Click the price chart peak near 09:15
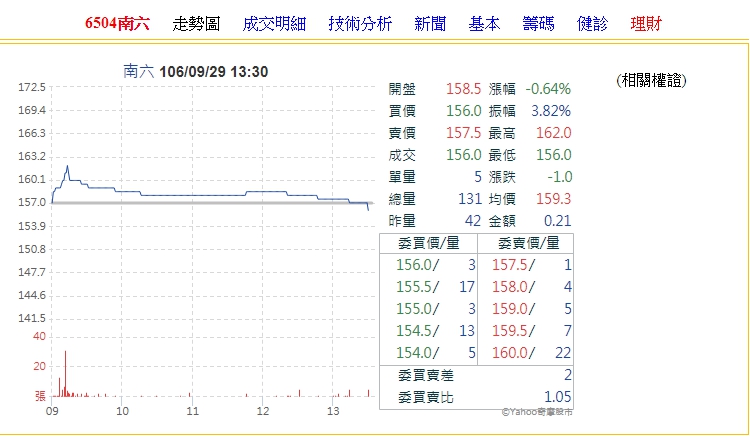Viewport: 750px width, 437px height. point(67,166)
